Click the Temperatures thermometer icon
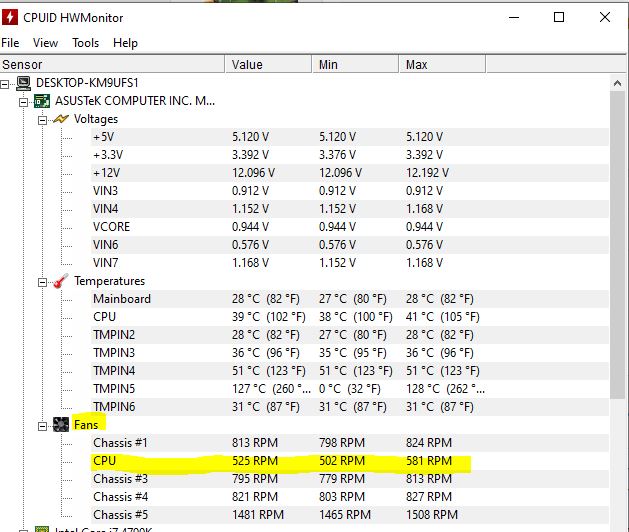629x532 pixels. click(61, 281)
